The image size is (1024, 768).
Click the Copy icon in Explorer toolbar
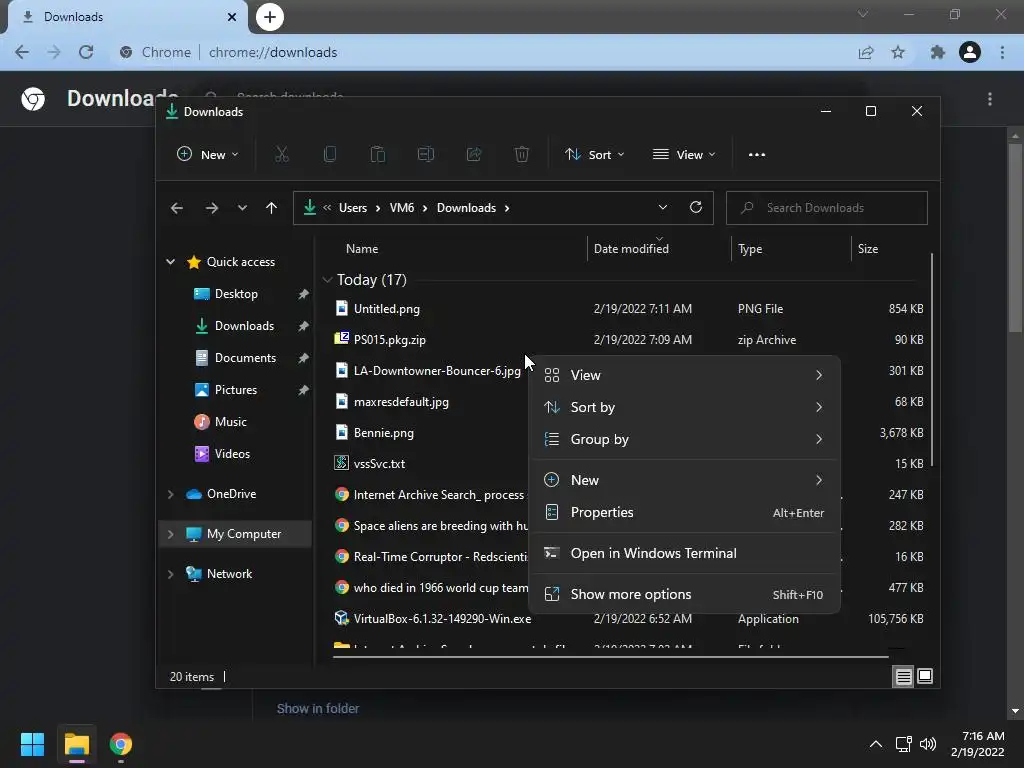[330, 155]
